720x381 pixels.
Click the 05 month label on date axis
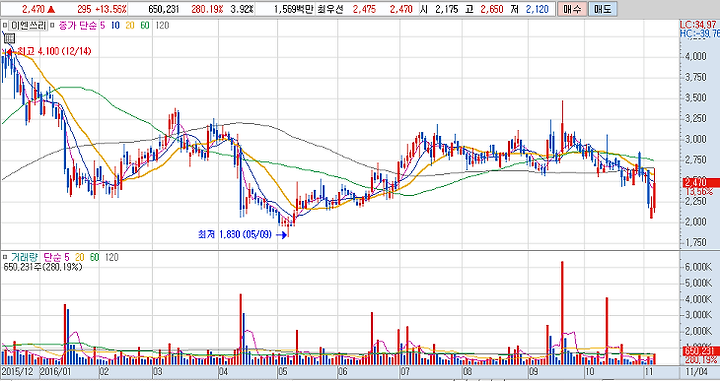(x=283, y=371)
